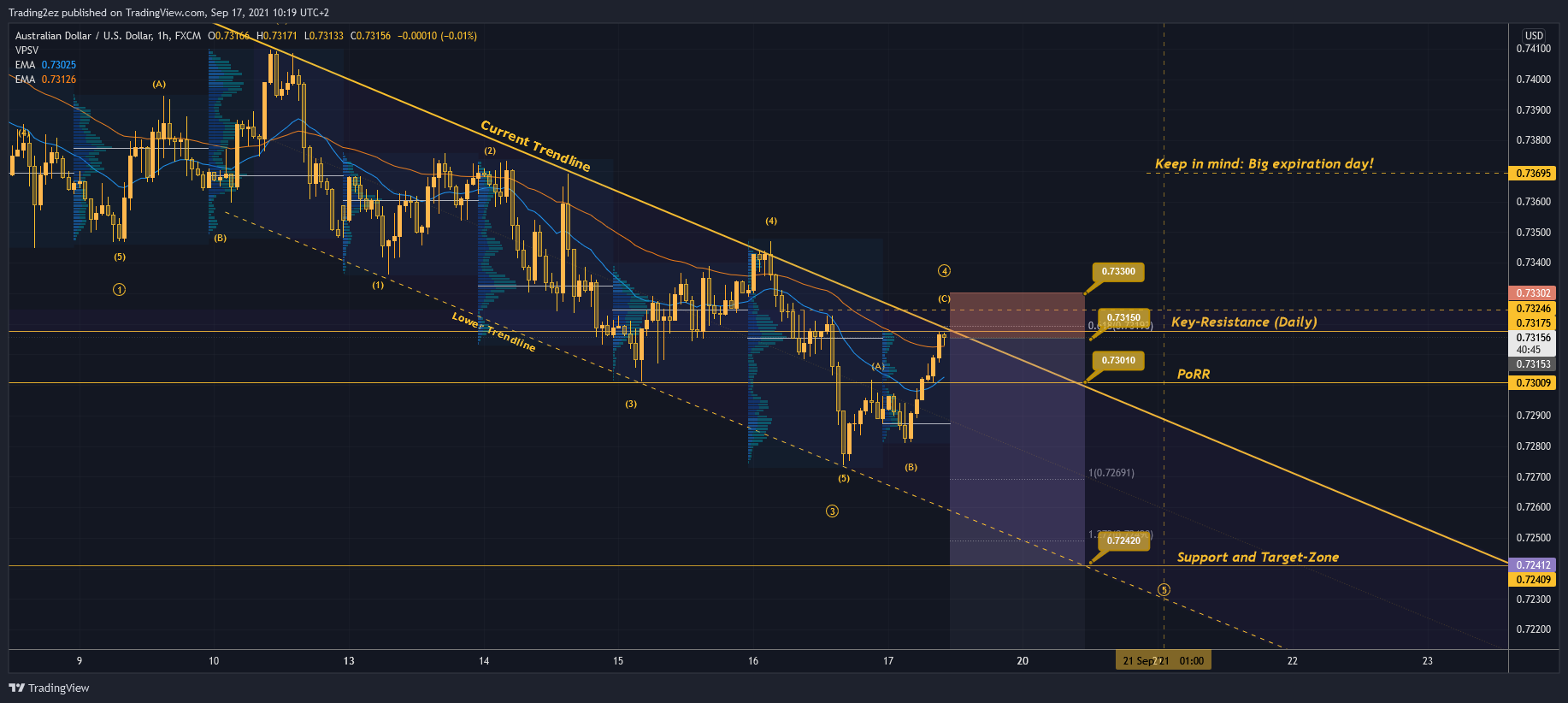Click the 0.73246 price axis tag
This screenshot has width=1568, height=703.
pos(1533,309)
